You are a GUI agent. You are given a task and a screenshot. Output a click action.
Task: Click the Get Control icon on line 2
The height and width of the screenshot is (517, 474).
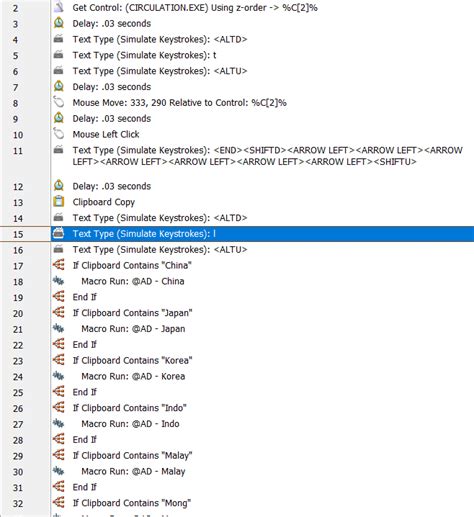coord(59,7)
